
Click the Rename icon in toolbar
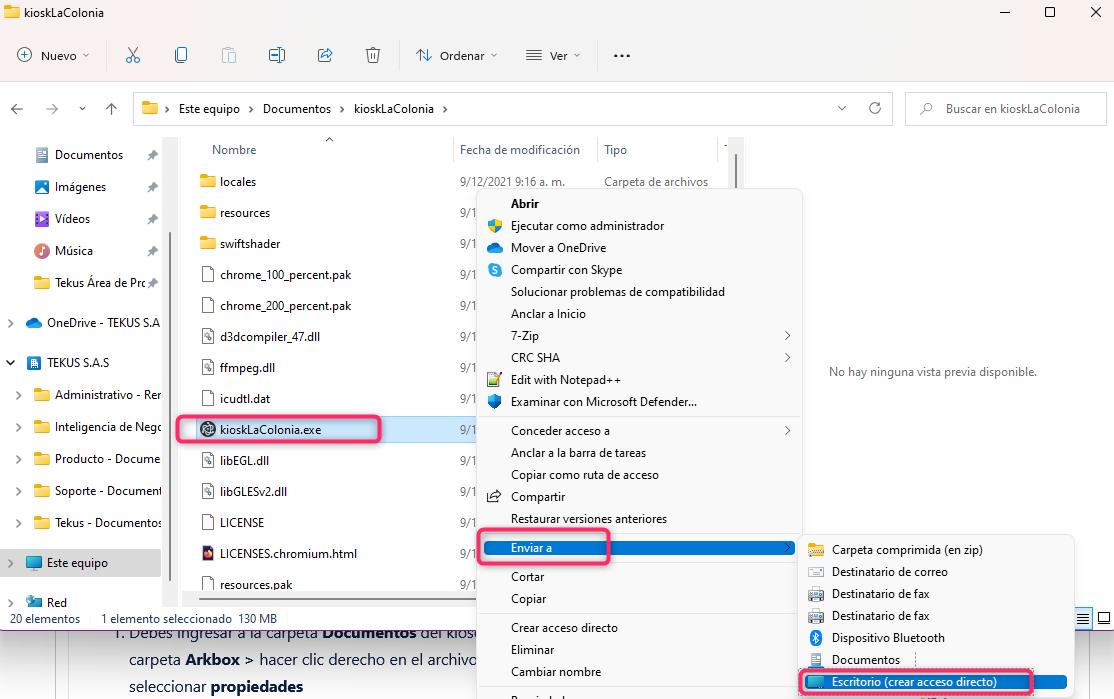pos(277,56)
